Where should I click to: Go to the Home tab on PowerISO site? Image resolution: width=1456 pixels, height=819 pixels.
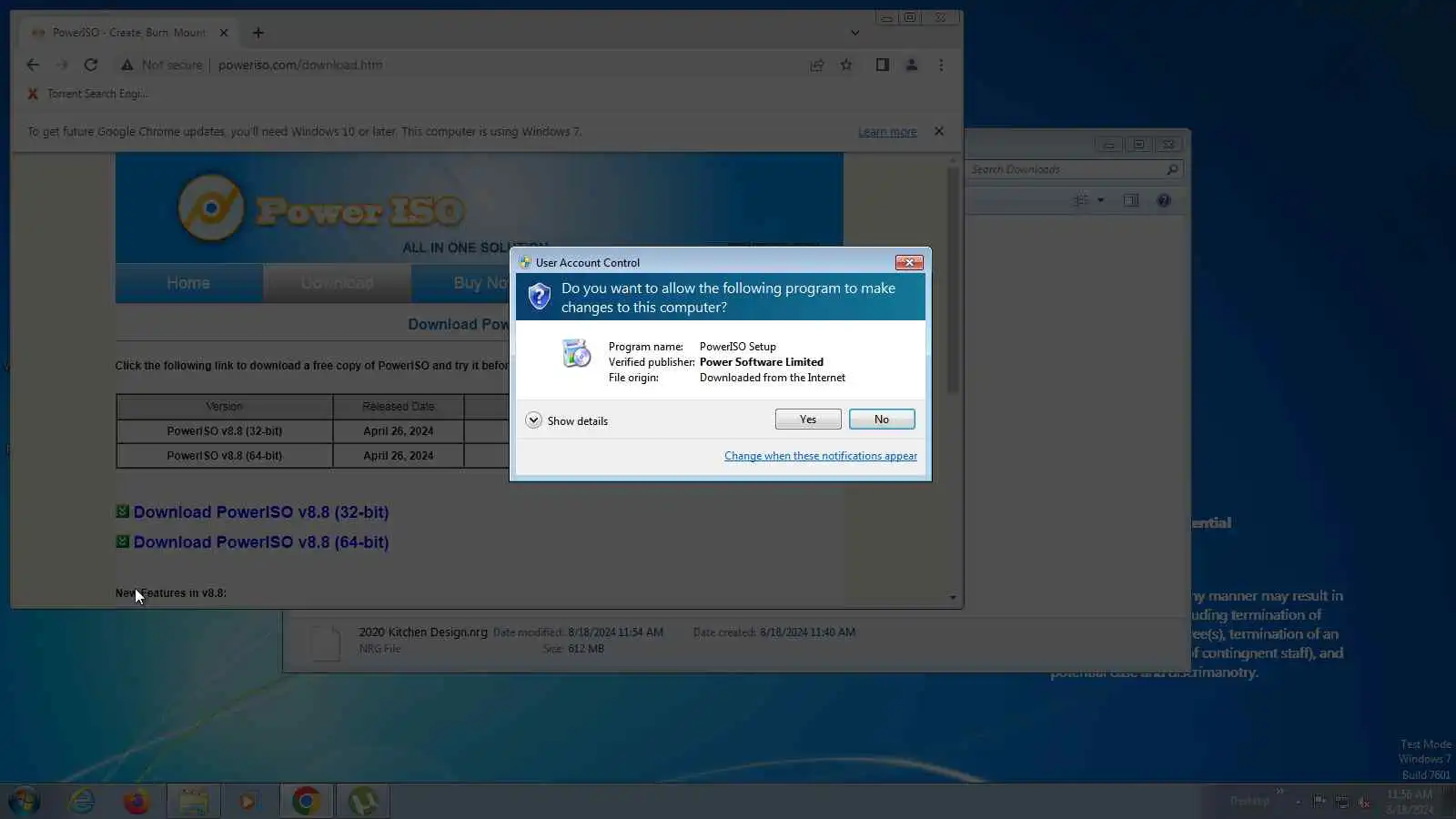pyautogui.click(x=188, y=283)
